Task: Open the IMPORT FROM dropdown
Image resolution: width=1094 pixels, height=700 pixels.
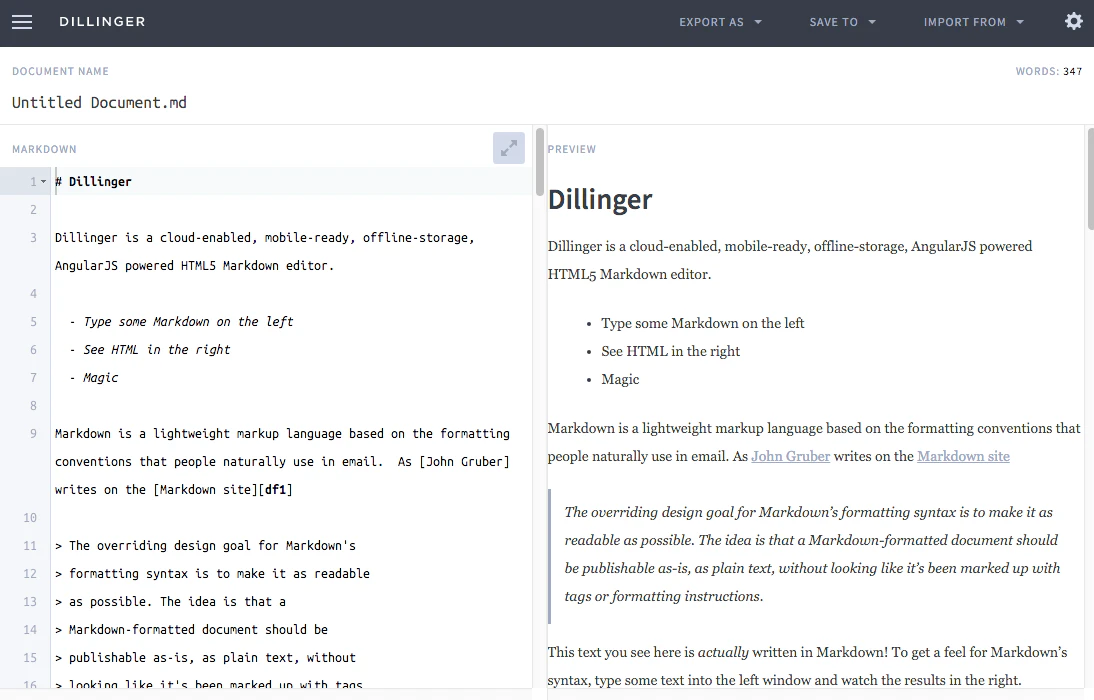Action: coord(973,22)
